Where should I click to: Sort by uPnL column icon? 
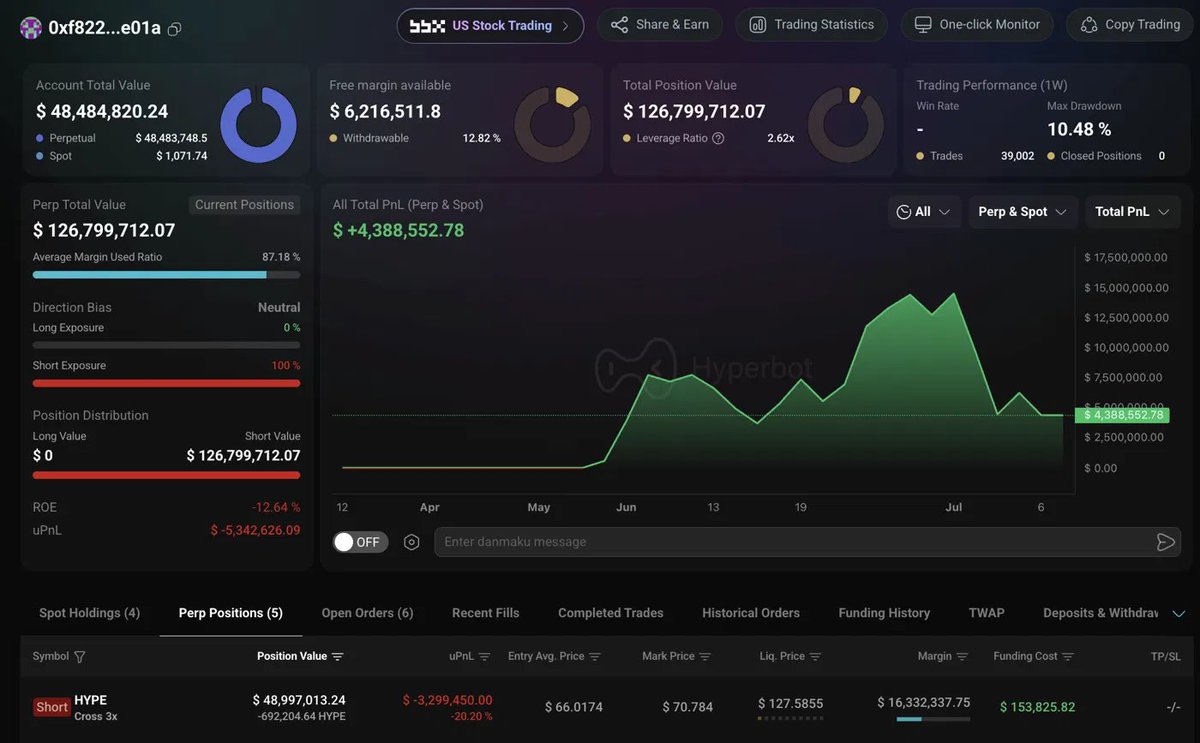(x=484, y=657)
